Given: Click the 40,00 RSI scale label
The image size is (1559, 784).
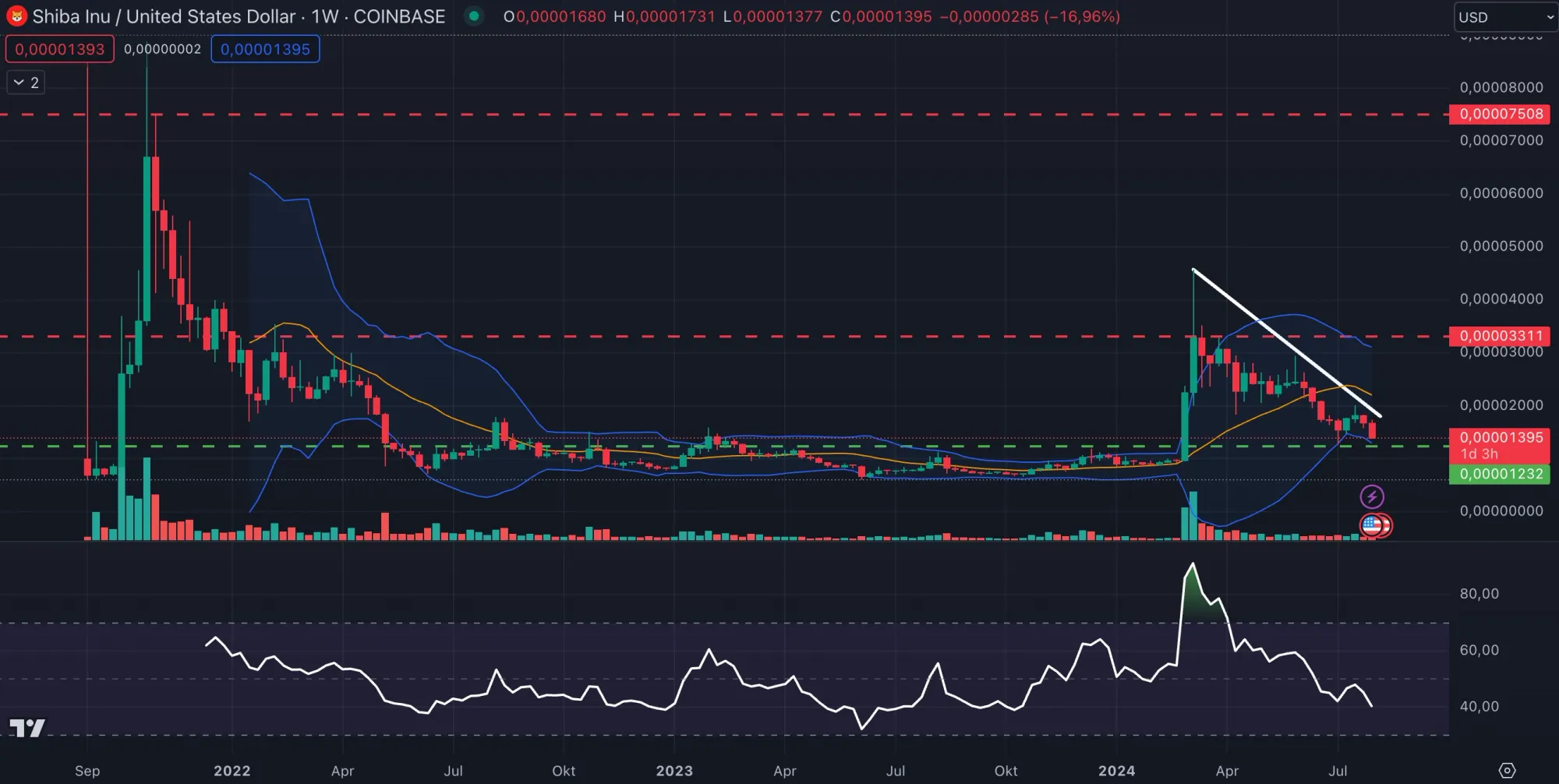Looking at the screenshot, I should (1479, 707).
